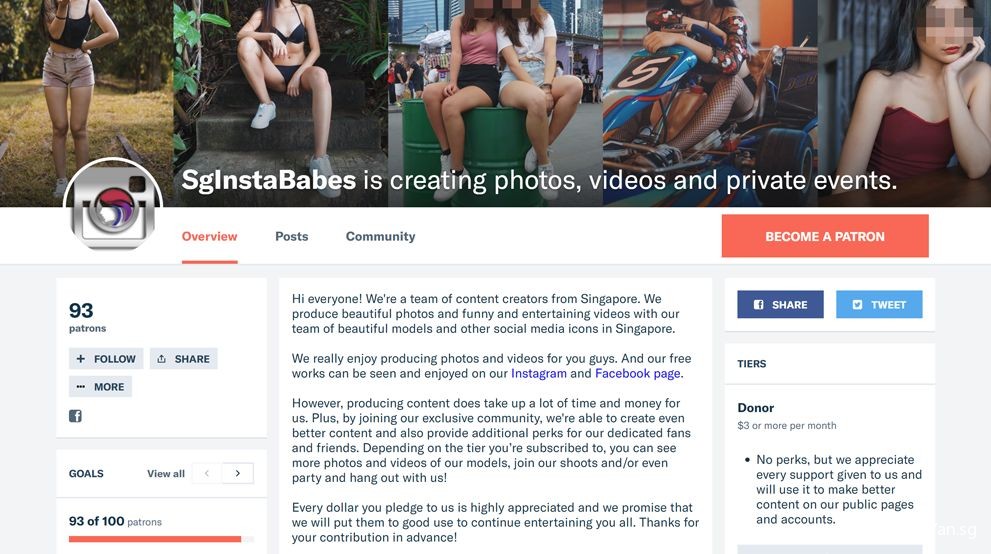
Task: Open the MORE options menu
Action: [x=100, y=387]
